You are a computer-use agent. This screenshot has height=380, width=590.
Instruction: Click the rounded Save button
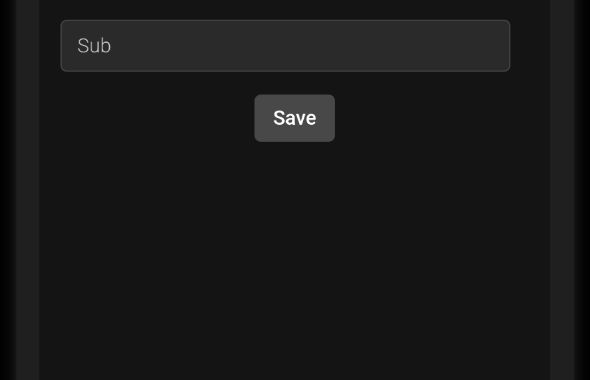click(294, 118)
